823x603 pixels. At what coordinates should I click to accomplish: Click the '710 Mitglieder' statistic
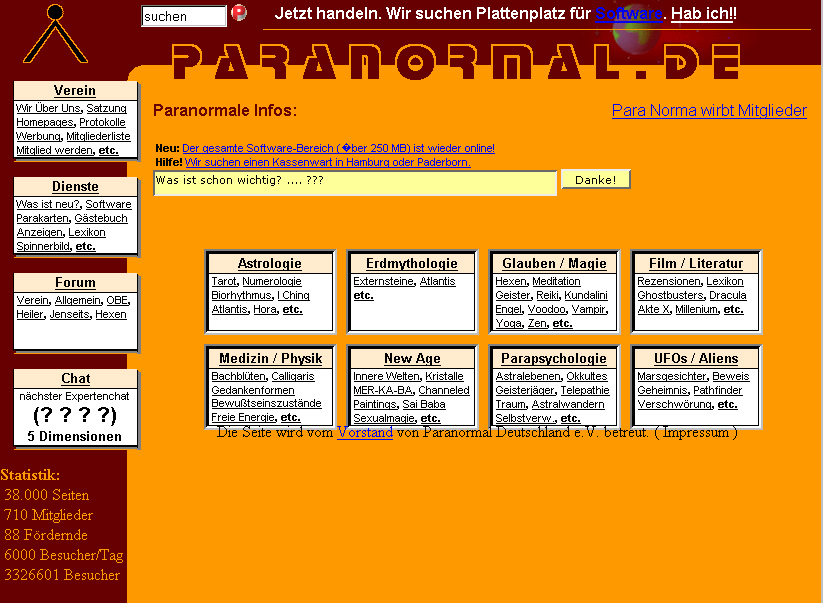48,515
